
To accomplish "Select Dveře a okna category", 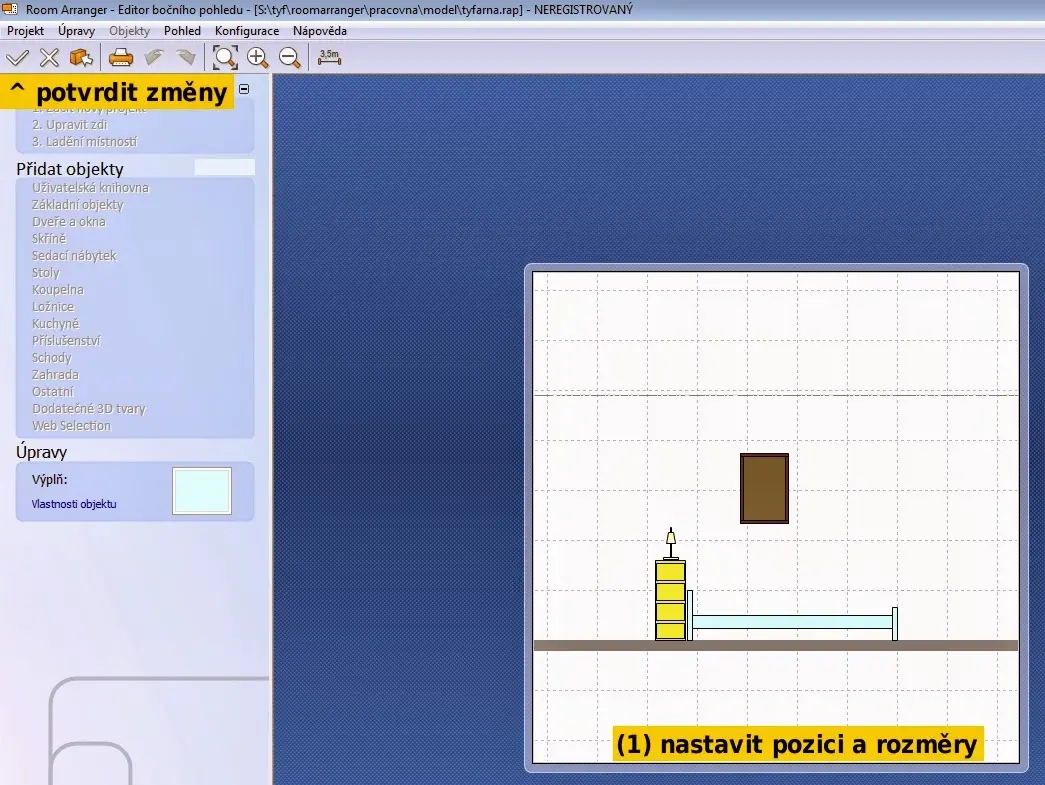I will 69,222.
